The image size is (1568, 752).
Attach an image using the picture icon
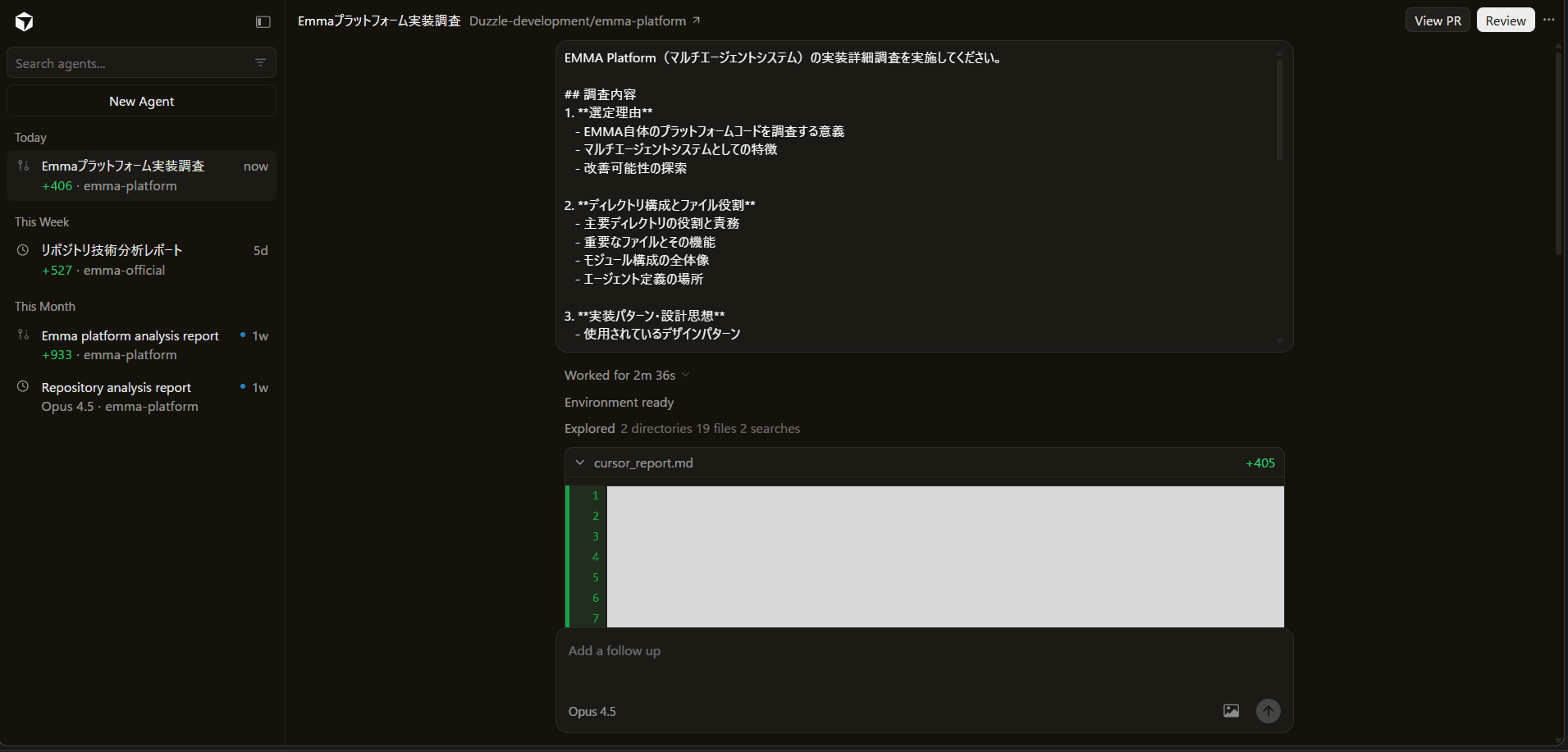1231,711
